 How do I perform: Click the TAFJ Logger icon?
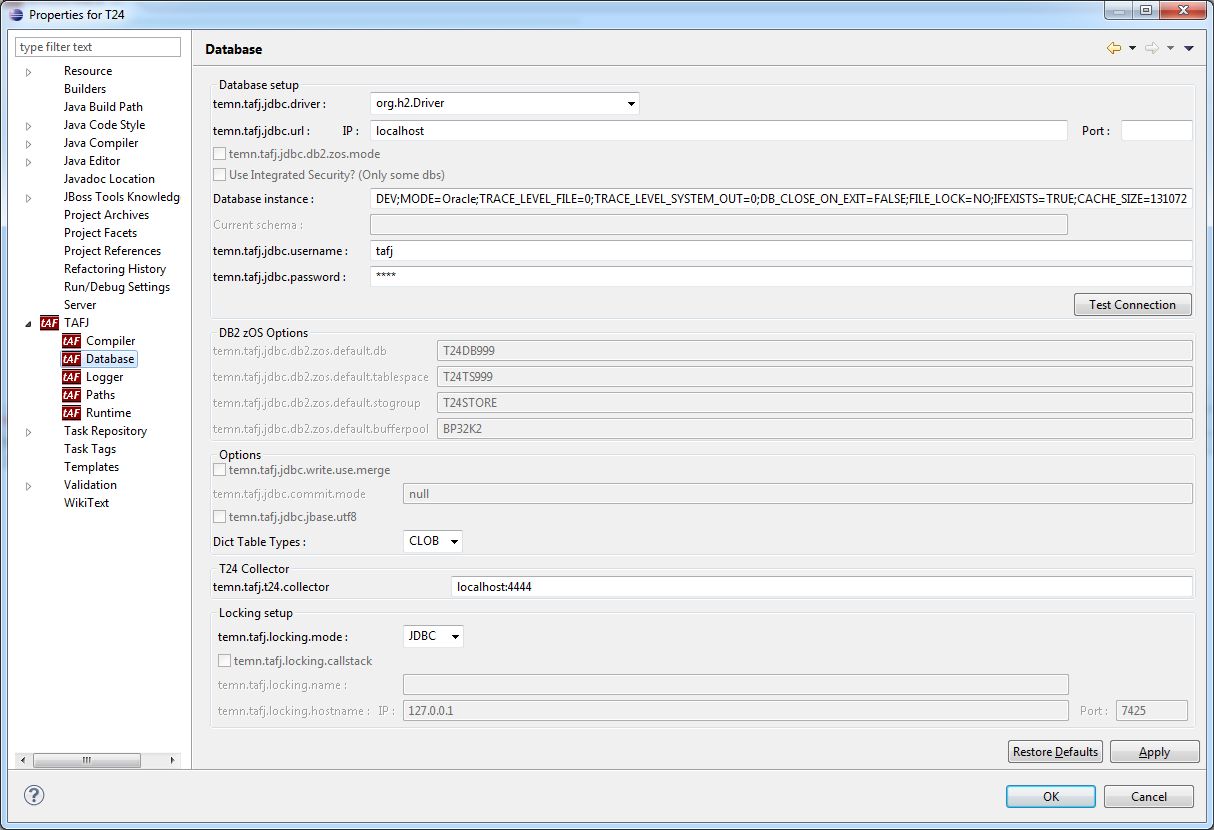pos(71,377)
